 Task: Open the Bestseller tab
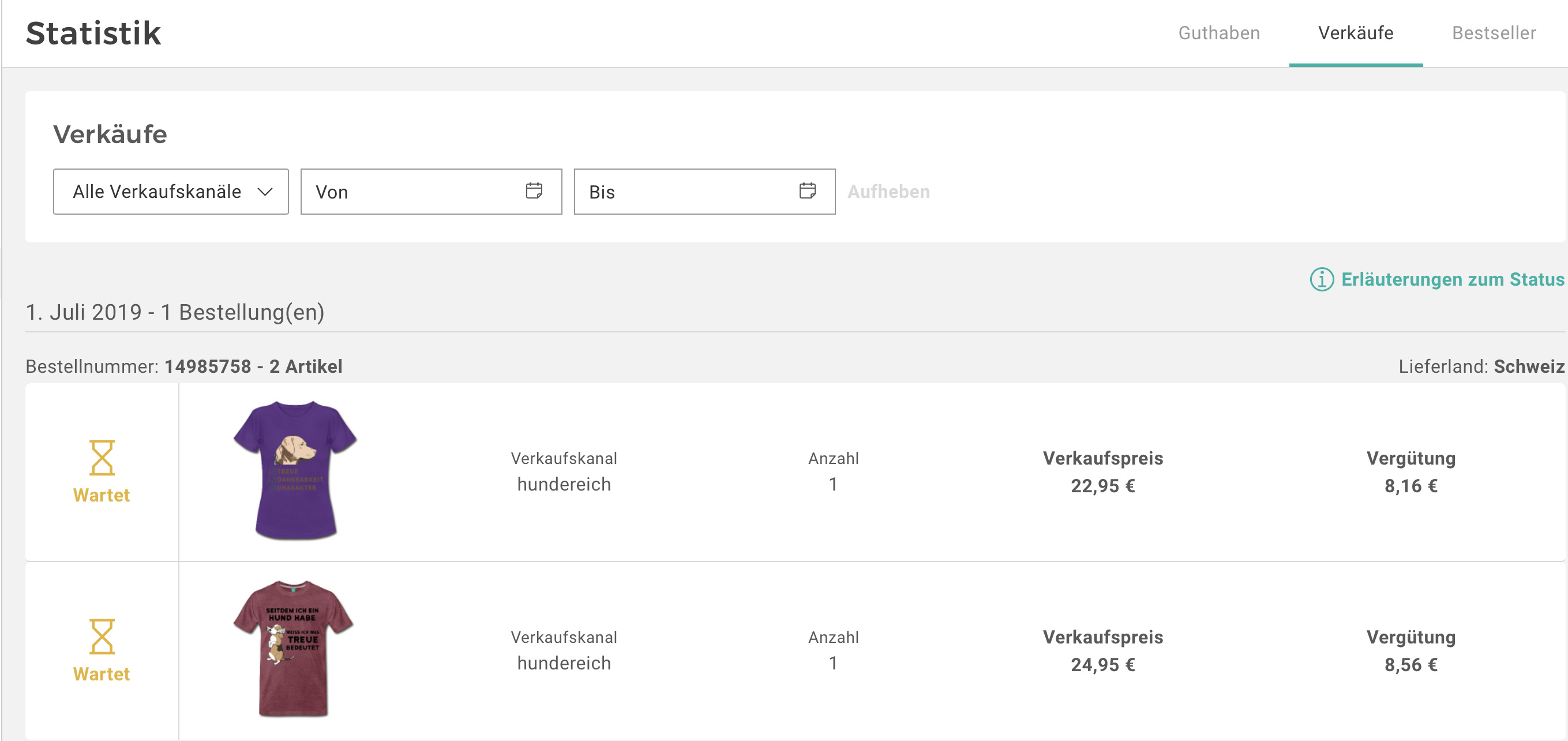click(1494, 33)
